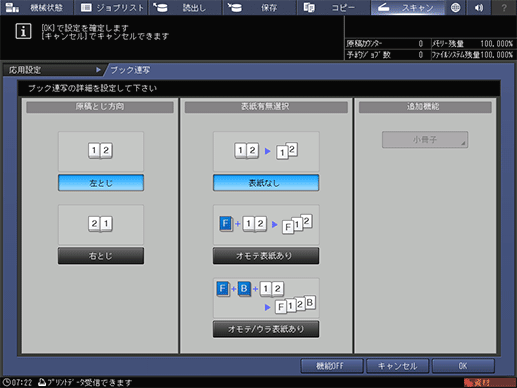Switch to the 読出し recall tab
The image size is (517, 388).
tap(185, 7)
